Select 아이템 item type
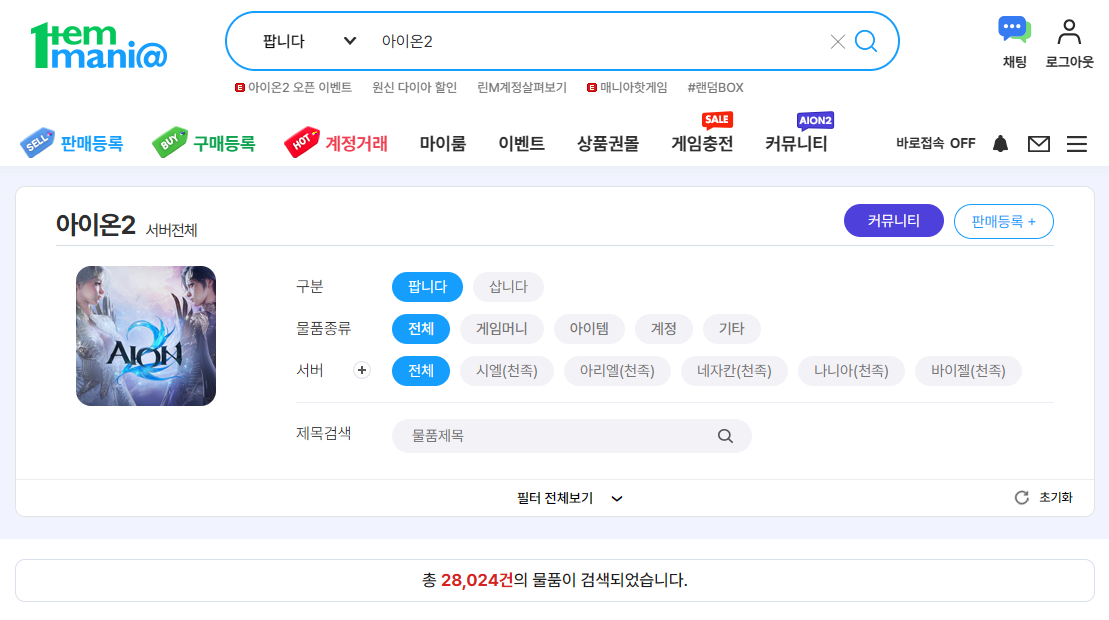This screenshot has width=1109, height=620. tap(589, 329)
